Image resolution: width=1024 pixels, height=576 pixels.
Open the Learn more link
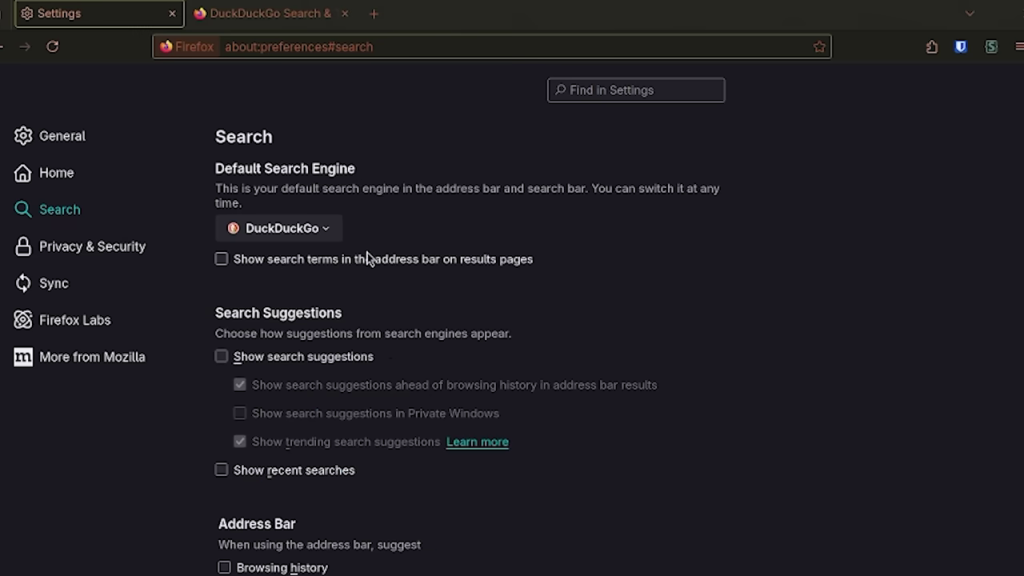pos(477,441)
